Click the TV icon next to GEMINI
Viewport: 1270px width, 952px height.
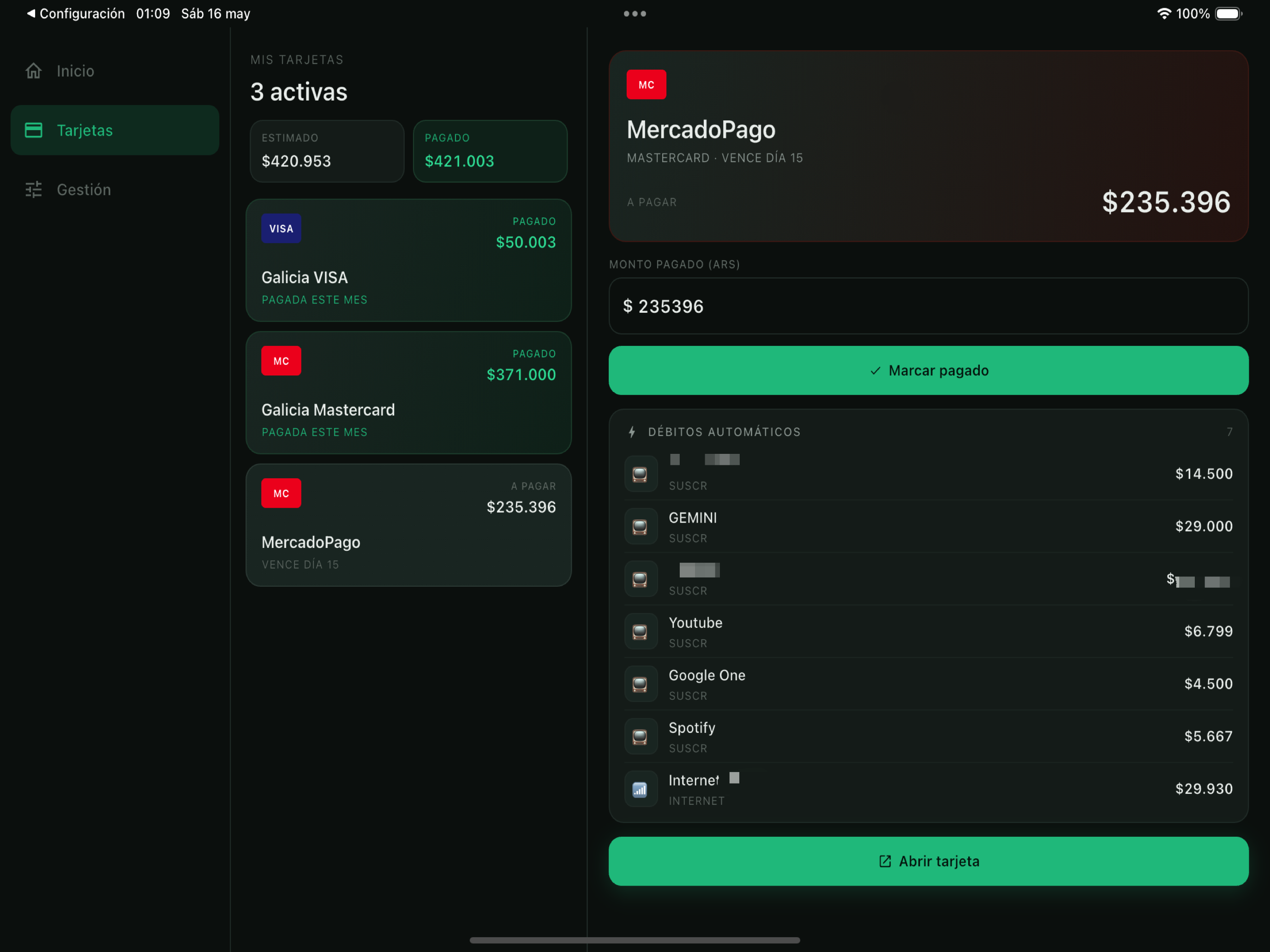tap(640, 526)
